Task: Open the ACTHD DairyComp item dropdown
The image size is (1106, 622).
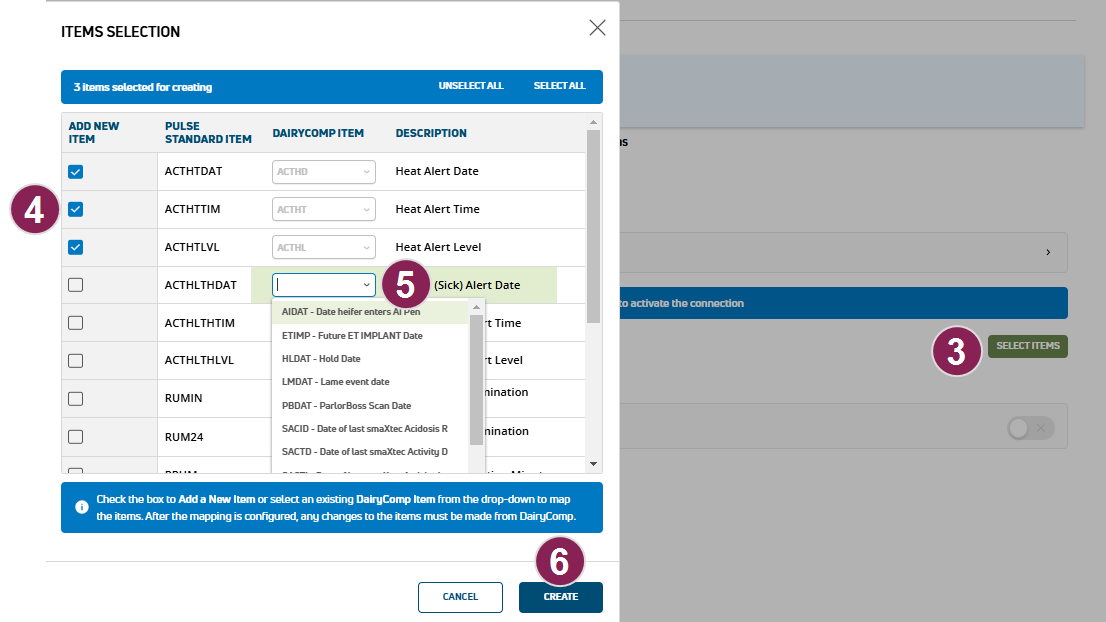Action: click(x=323, y=172)
